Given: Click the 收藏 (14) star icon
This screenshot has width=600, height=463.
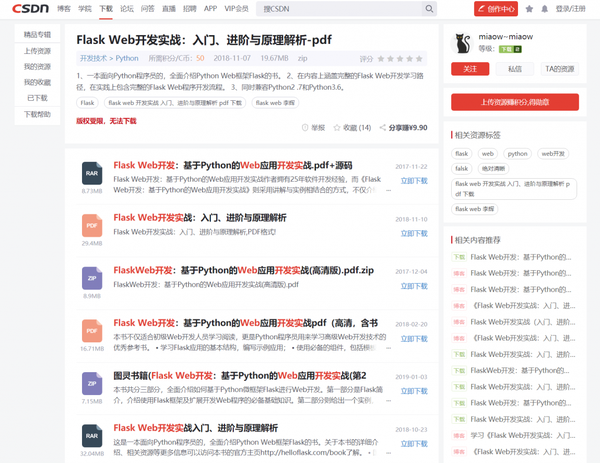Looking at the screenshot, I should pos(337,127).
